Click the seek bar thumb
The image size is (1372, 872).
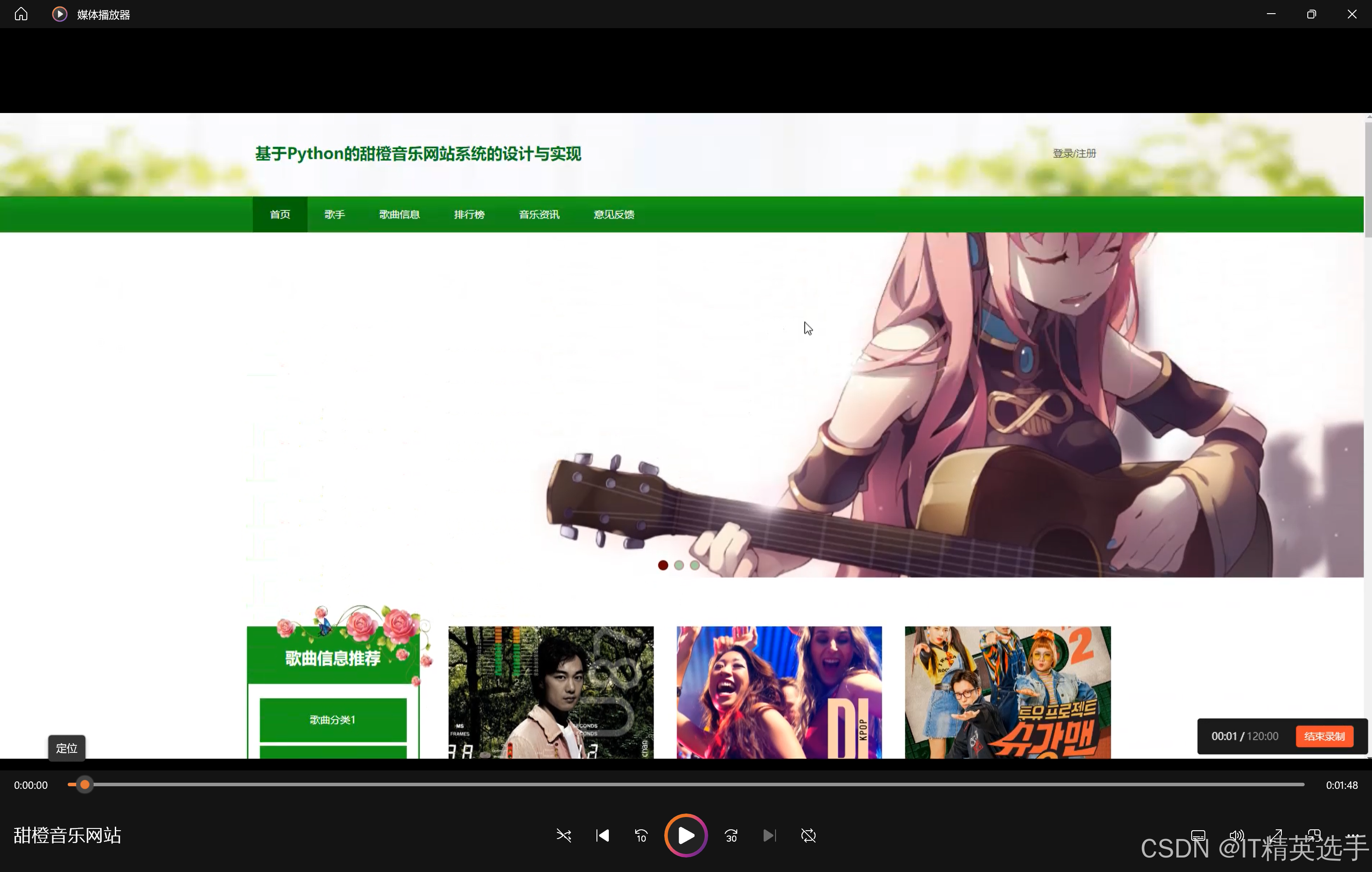[x=84, y=785]
